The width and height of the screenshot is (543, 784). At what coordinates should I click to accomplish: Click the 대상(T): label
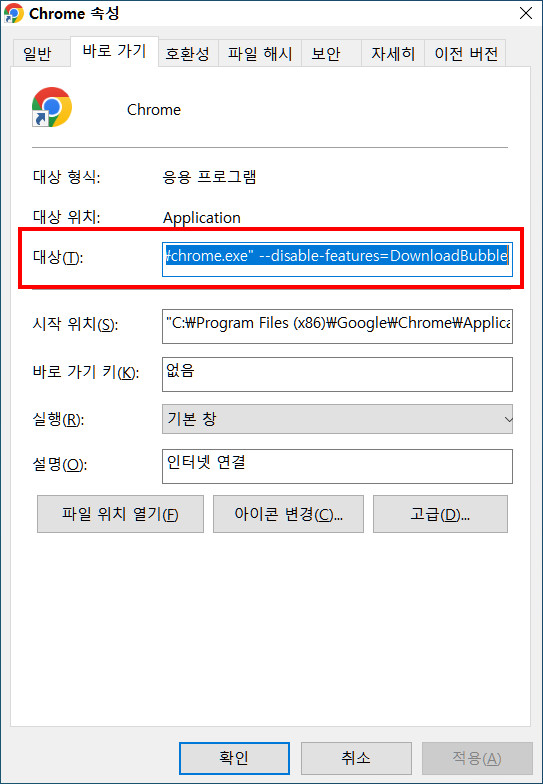[x=58, y=258]
